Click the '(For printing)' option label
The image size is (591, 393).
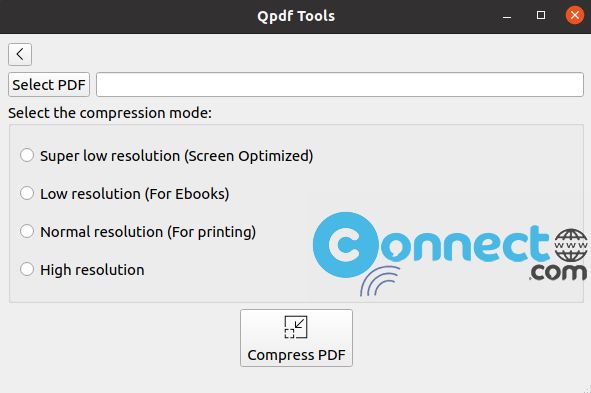click(x=211, y=232)
